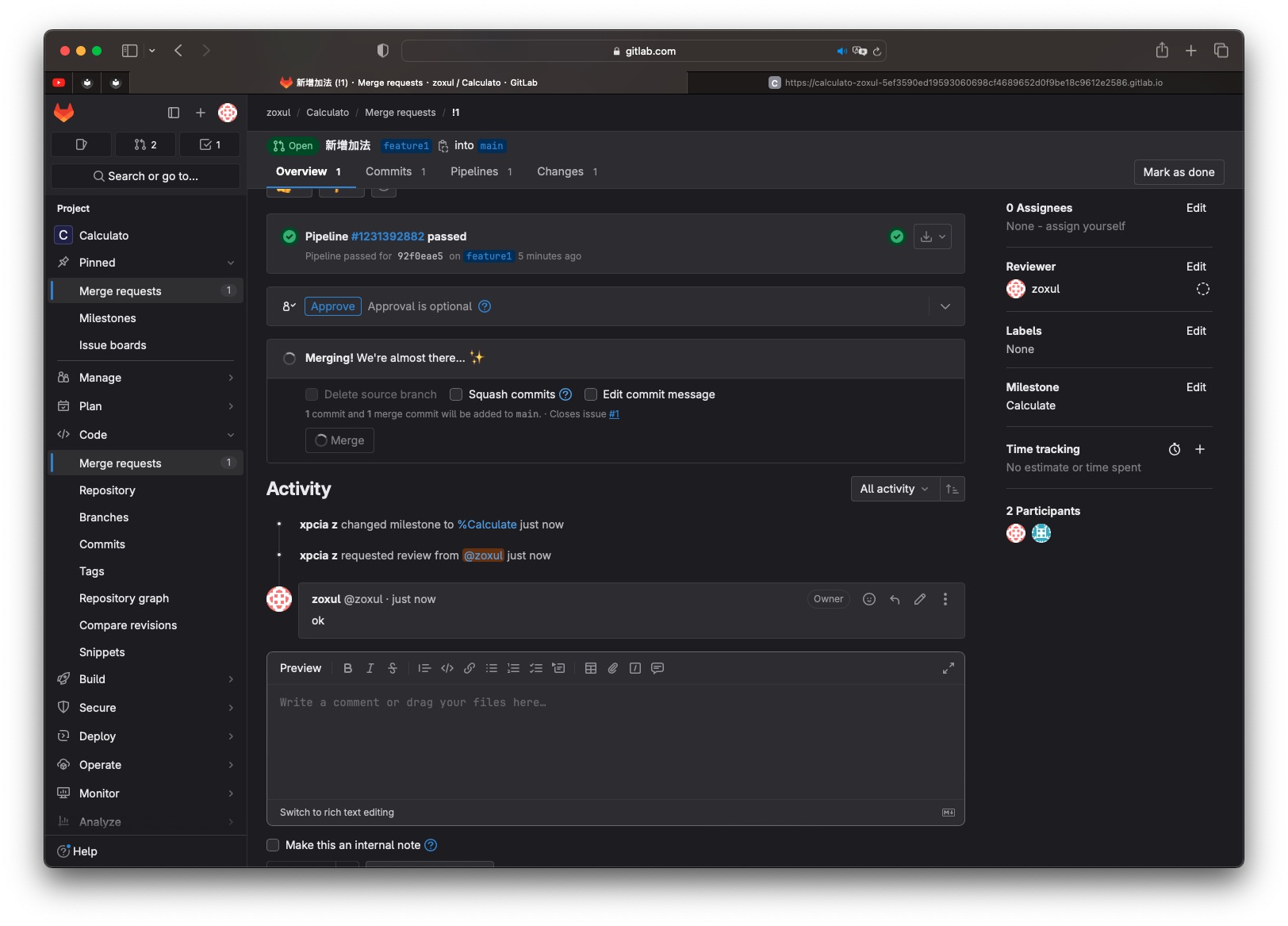The image size is (1288, 926).
Task: Check the Edit commit message option
Action: [591, 394]
